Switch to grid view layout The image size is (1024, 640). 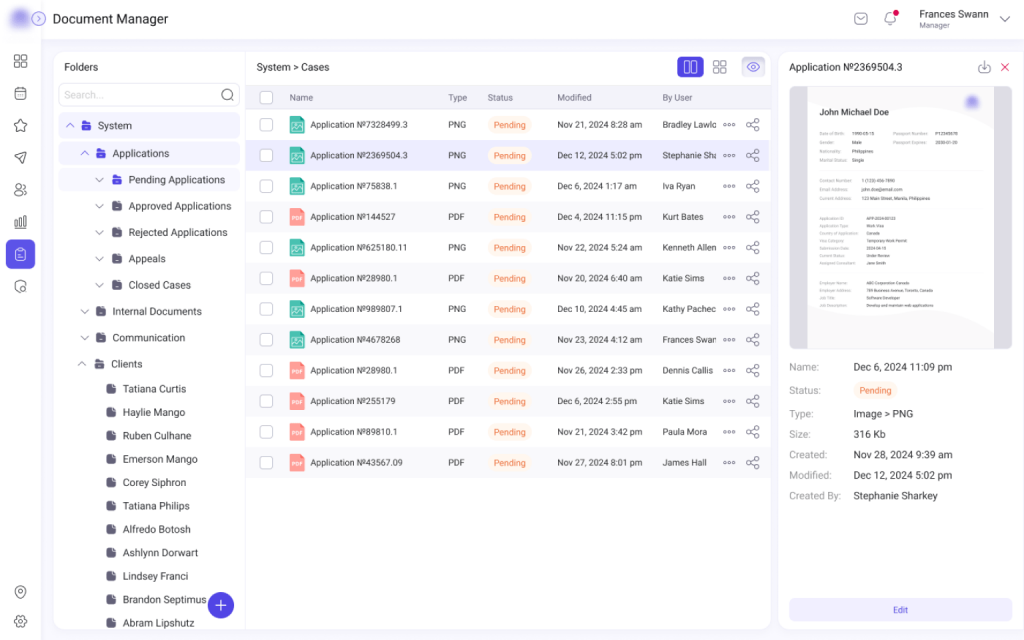719,67
